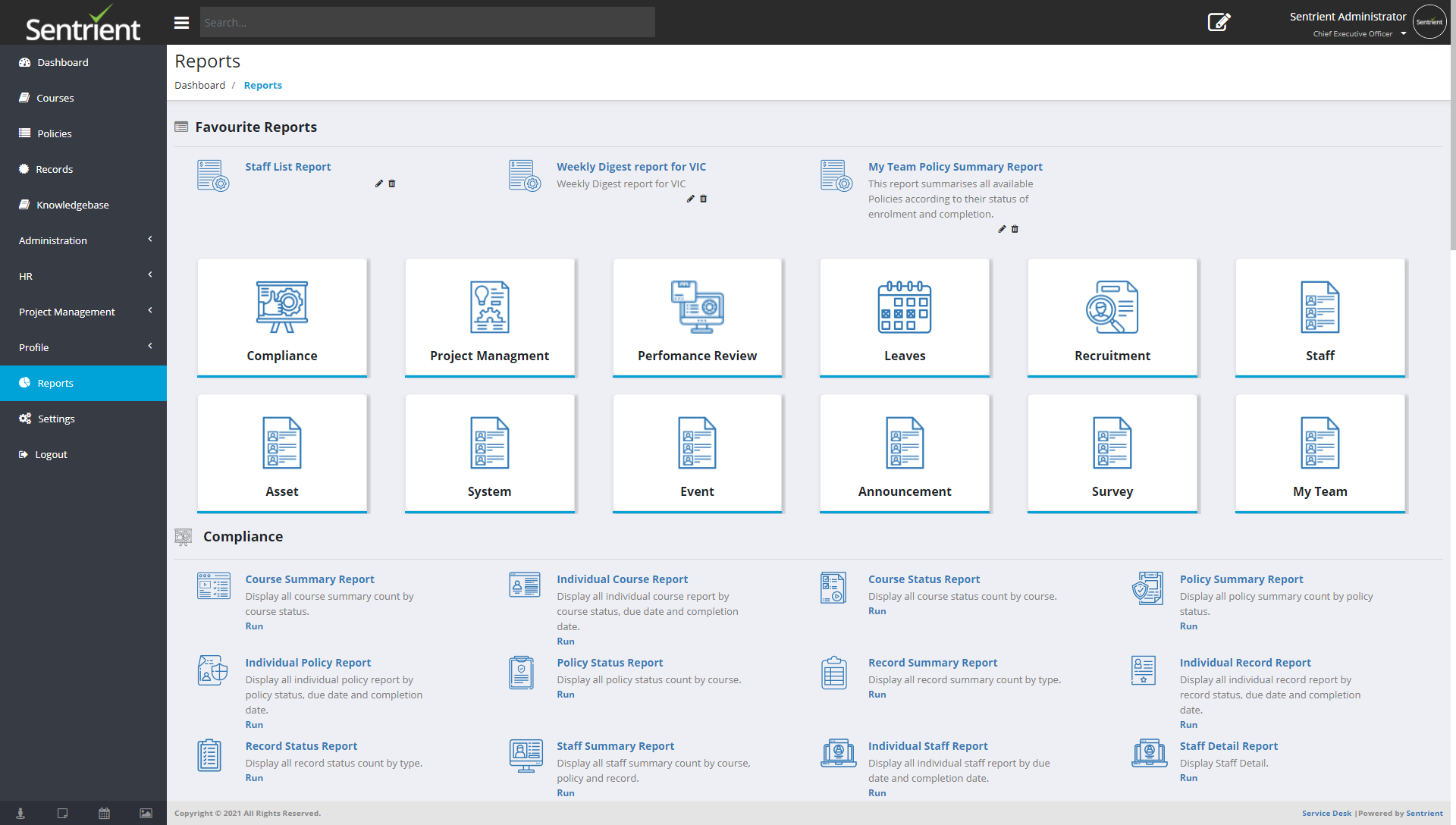Select the calendar icon in the bottom bar
The height and width of the screenshot is (825, 1456).
(x=104, y=813)
